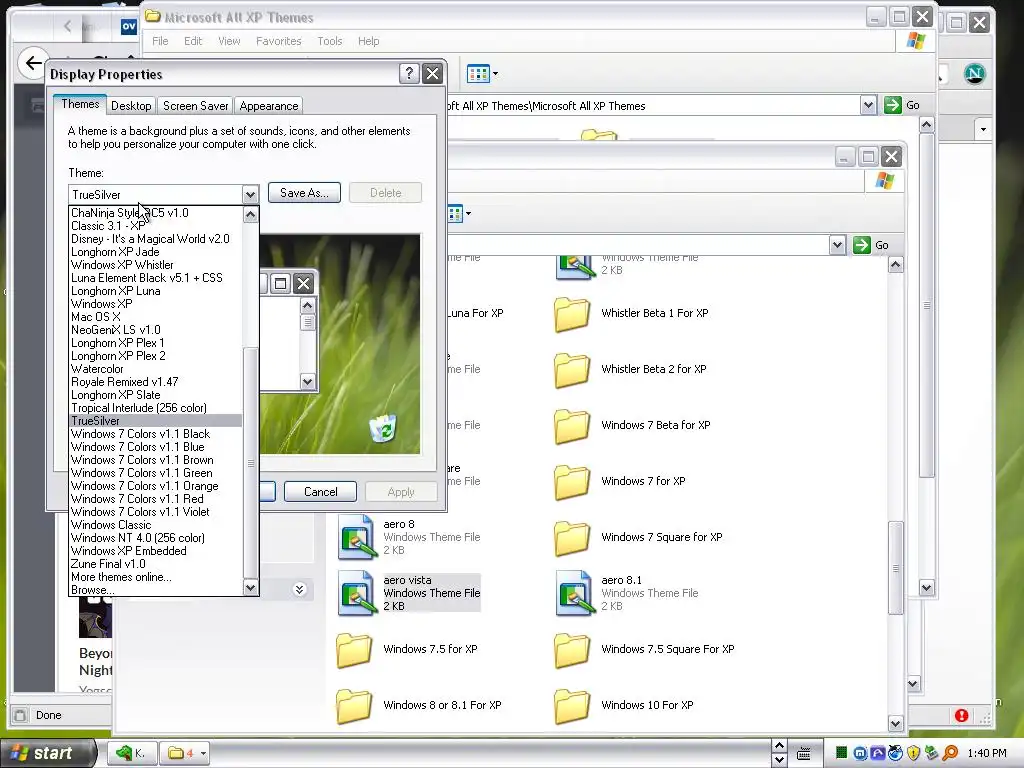Choose Windows XP Embedded theme

pos(155,551)
